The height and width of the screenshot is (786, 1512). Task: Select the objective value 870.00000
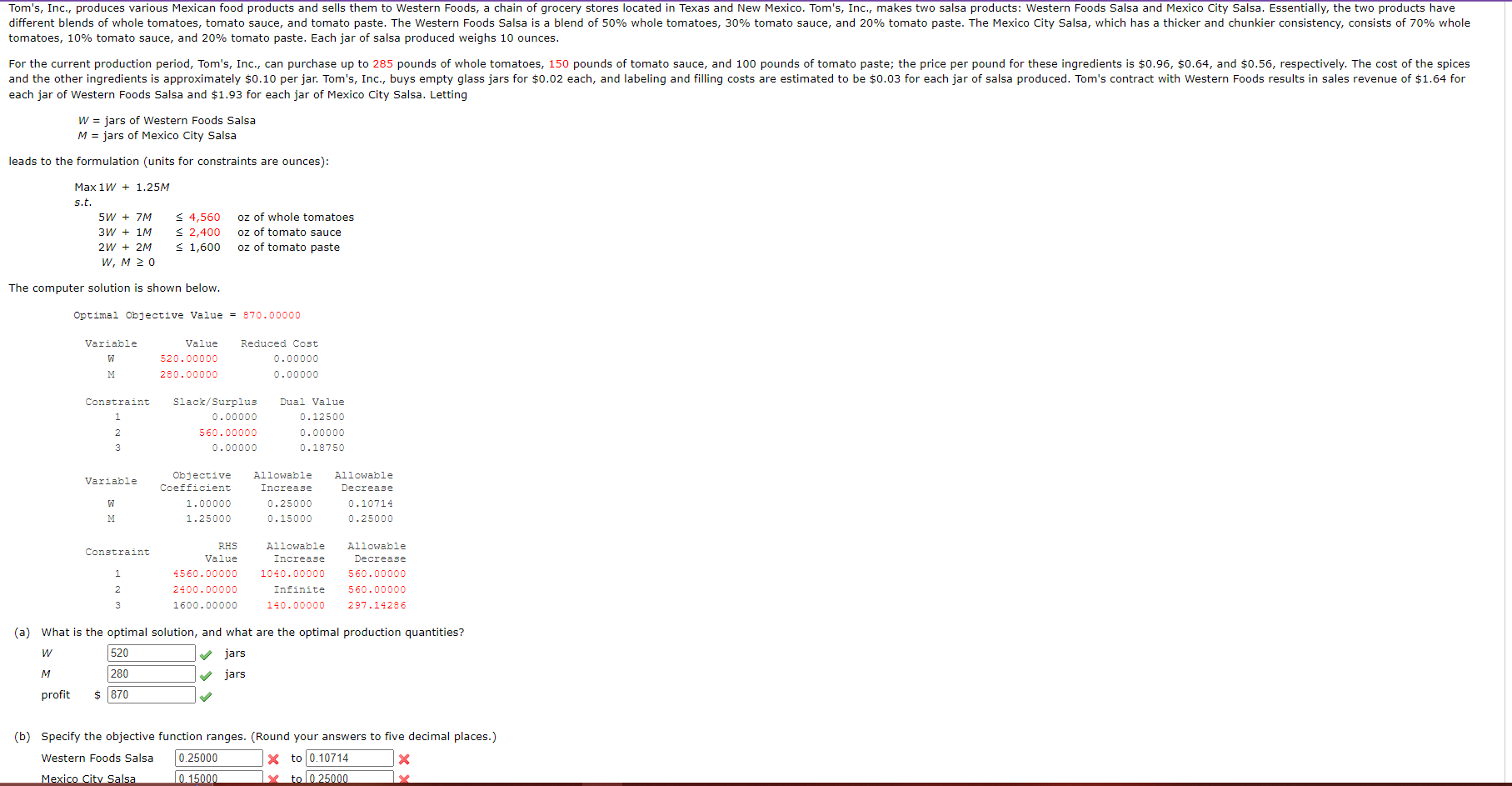pos(272,316)
